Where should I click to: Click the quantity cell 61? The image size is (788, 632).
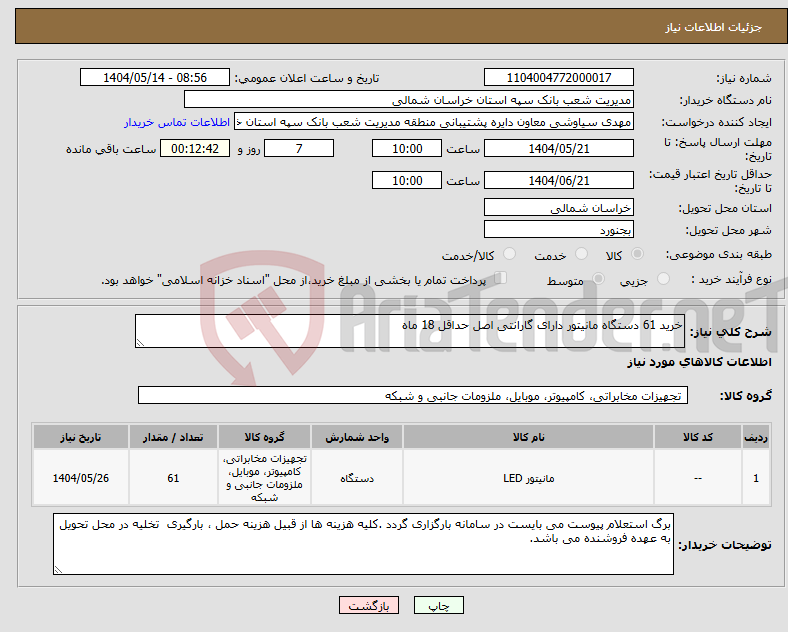tap(173, 478)
